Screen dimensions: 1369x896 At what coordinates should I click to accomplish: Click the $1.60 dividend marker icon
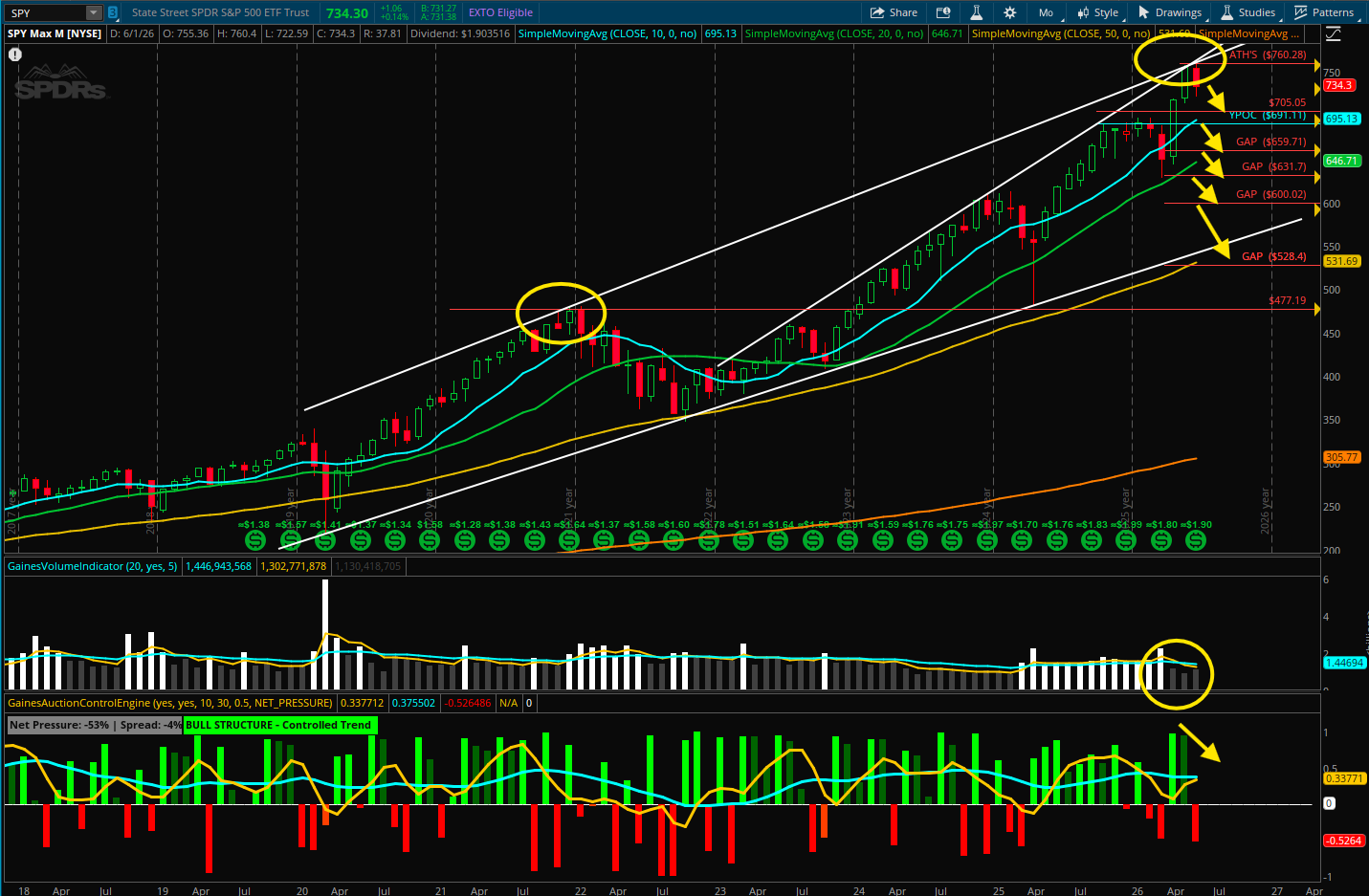(673, 540)
